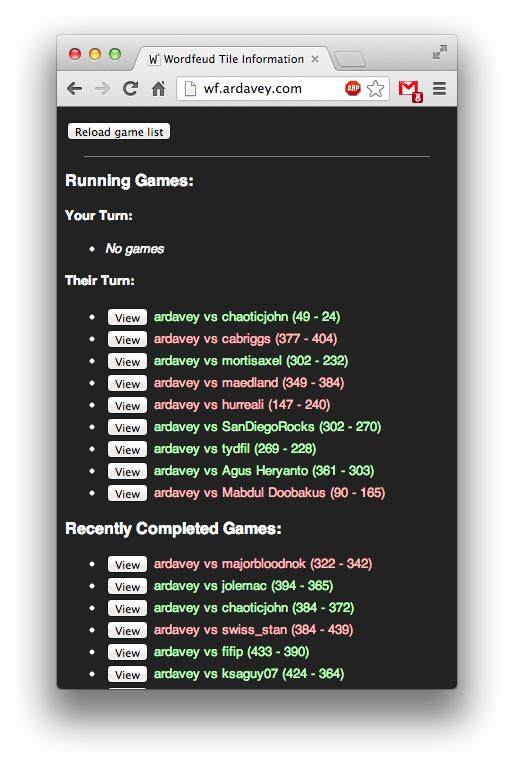The image size is (514, 768).
Task: Go to the home page icon
Action: click(x=158, y=89)
